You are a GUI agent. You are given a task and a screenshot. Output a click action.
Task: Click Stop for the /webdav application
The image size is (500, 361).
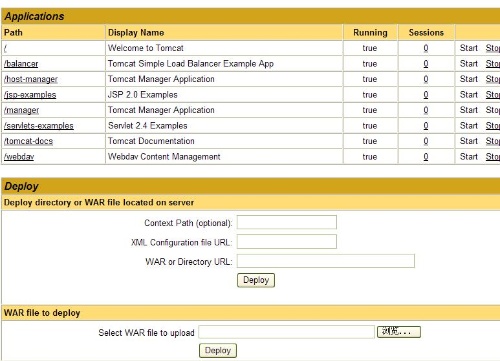tap(493, 157)
